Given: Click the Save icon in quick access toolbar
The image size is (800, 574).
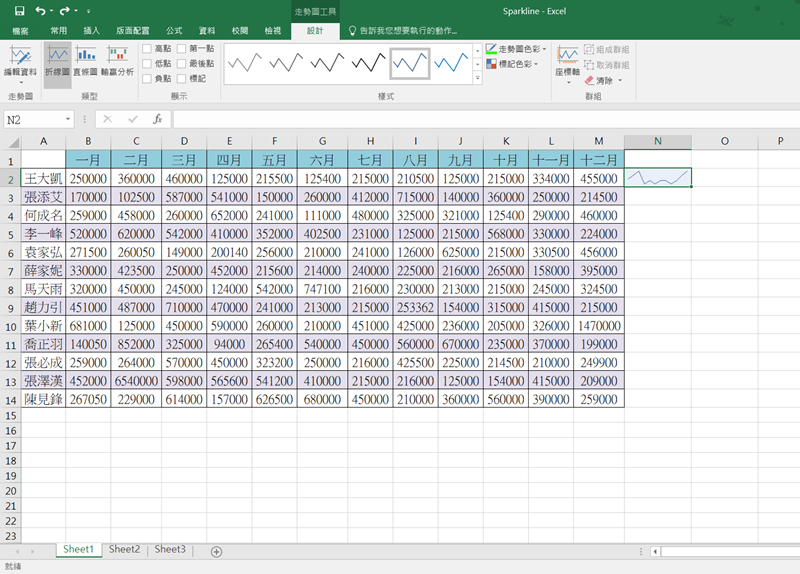Looking at the screenshot, I should tap(19, 10).
